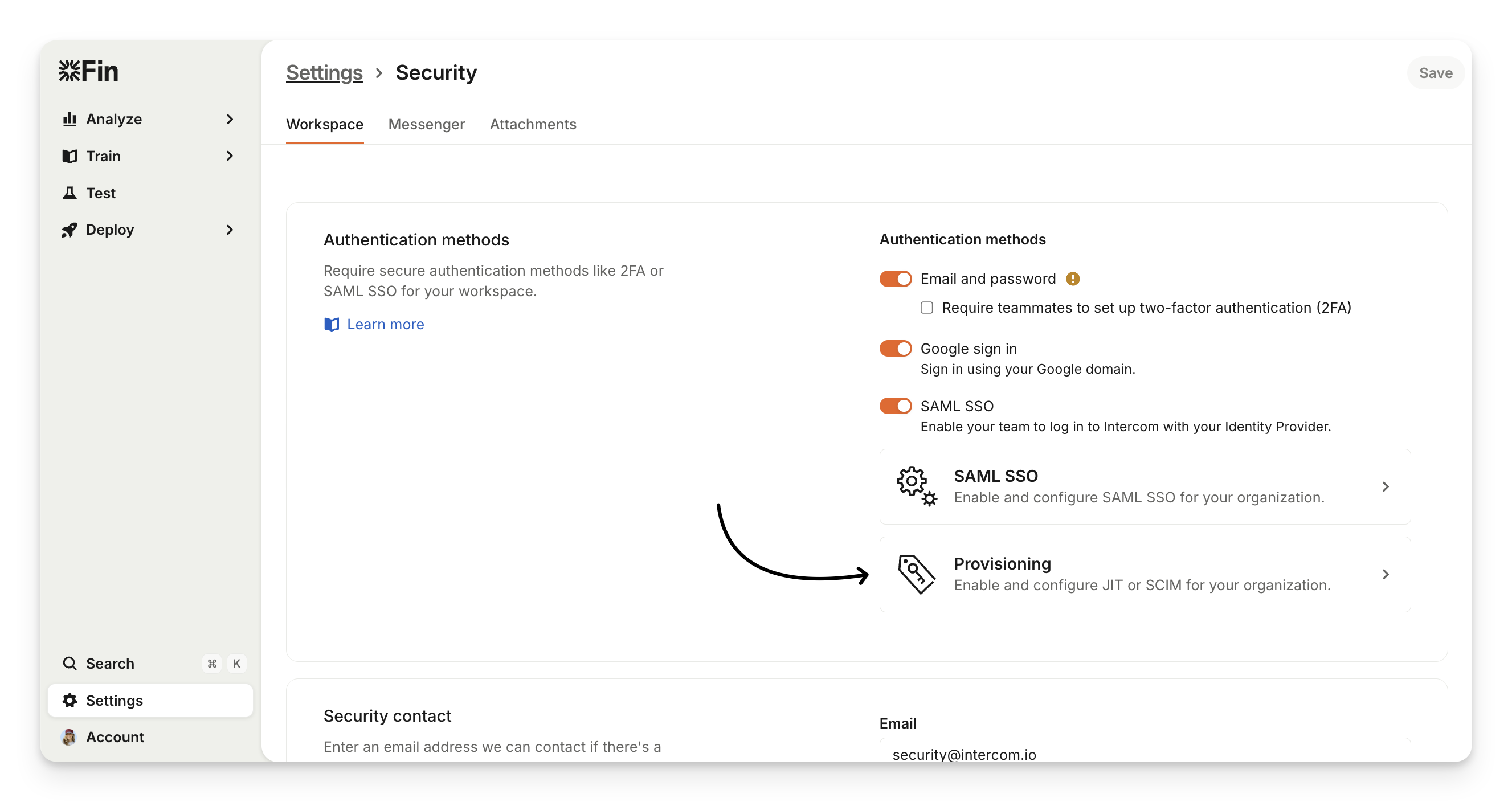Viewport: 1512px width, 802px height.
Task: Click the Search magnifier icon
Action: [x=70, y=664]
